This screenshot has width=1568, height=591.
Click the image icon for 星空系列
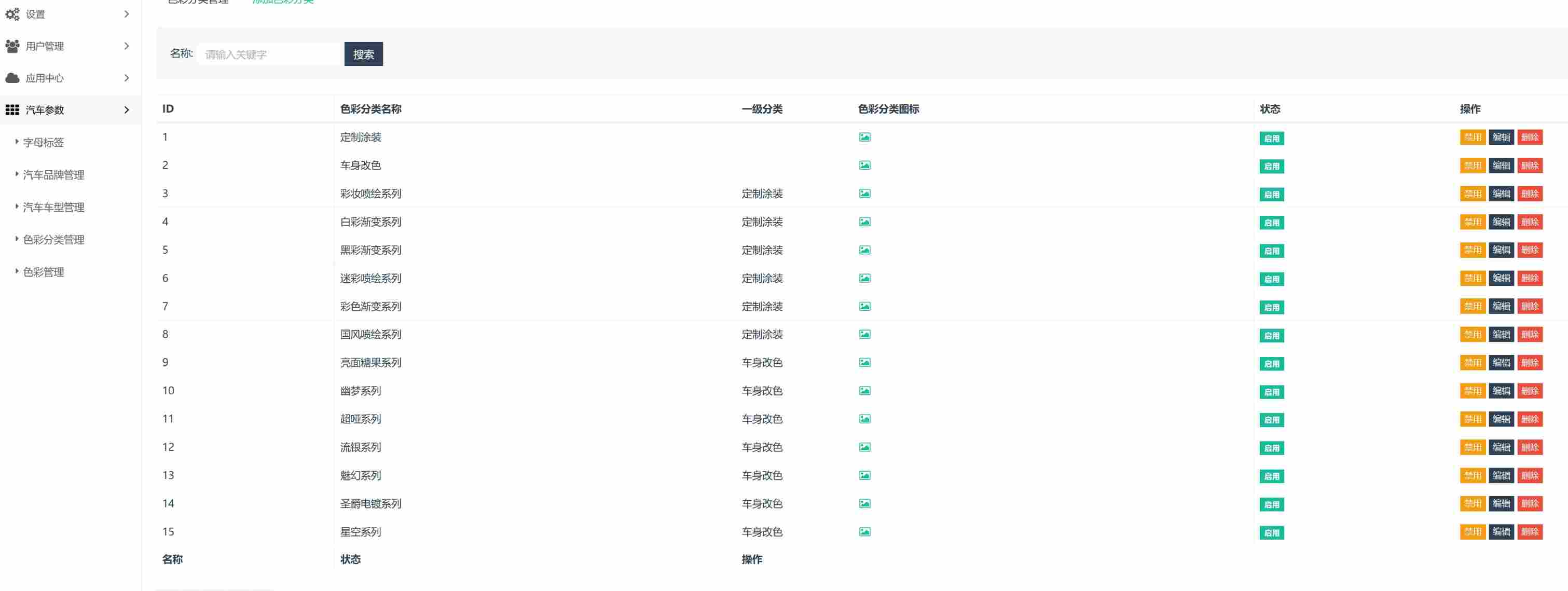864,531
